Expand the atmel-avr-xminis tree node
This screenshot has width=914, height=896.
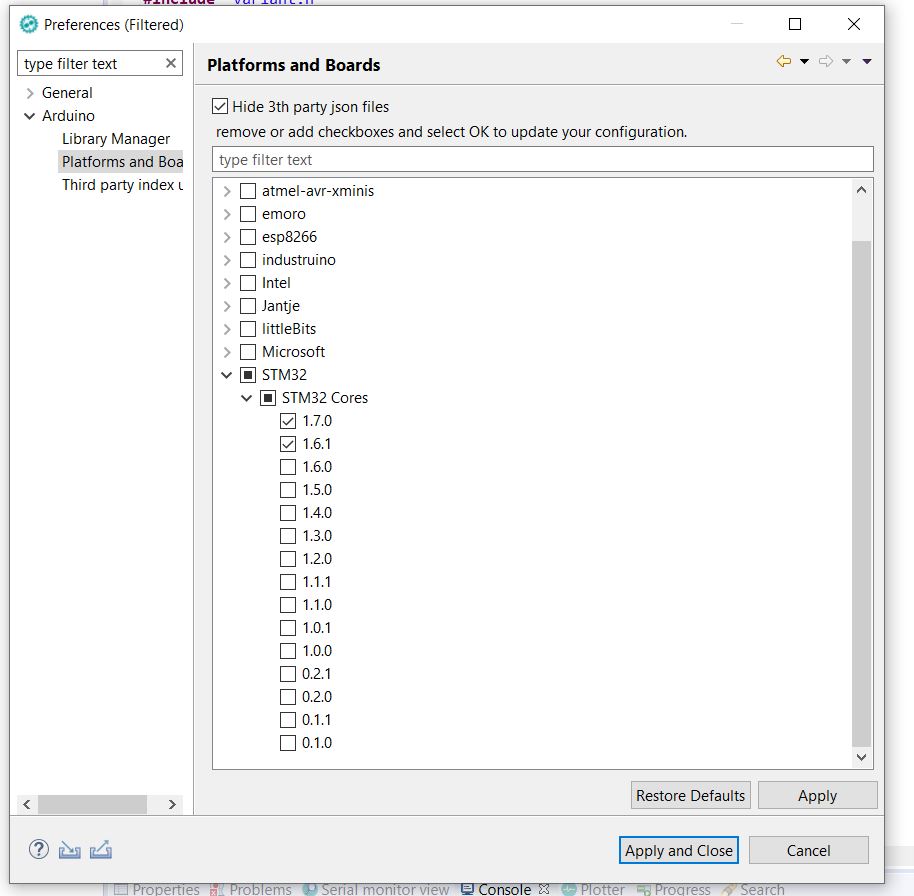(227, 191)
